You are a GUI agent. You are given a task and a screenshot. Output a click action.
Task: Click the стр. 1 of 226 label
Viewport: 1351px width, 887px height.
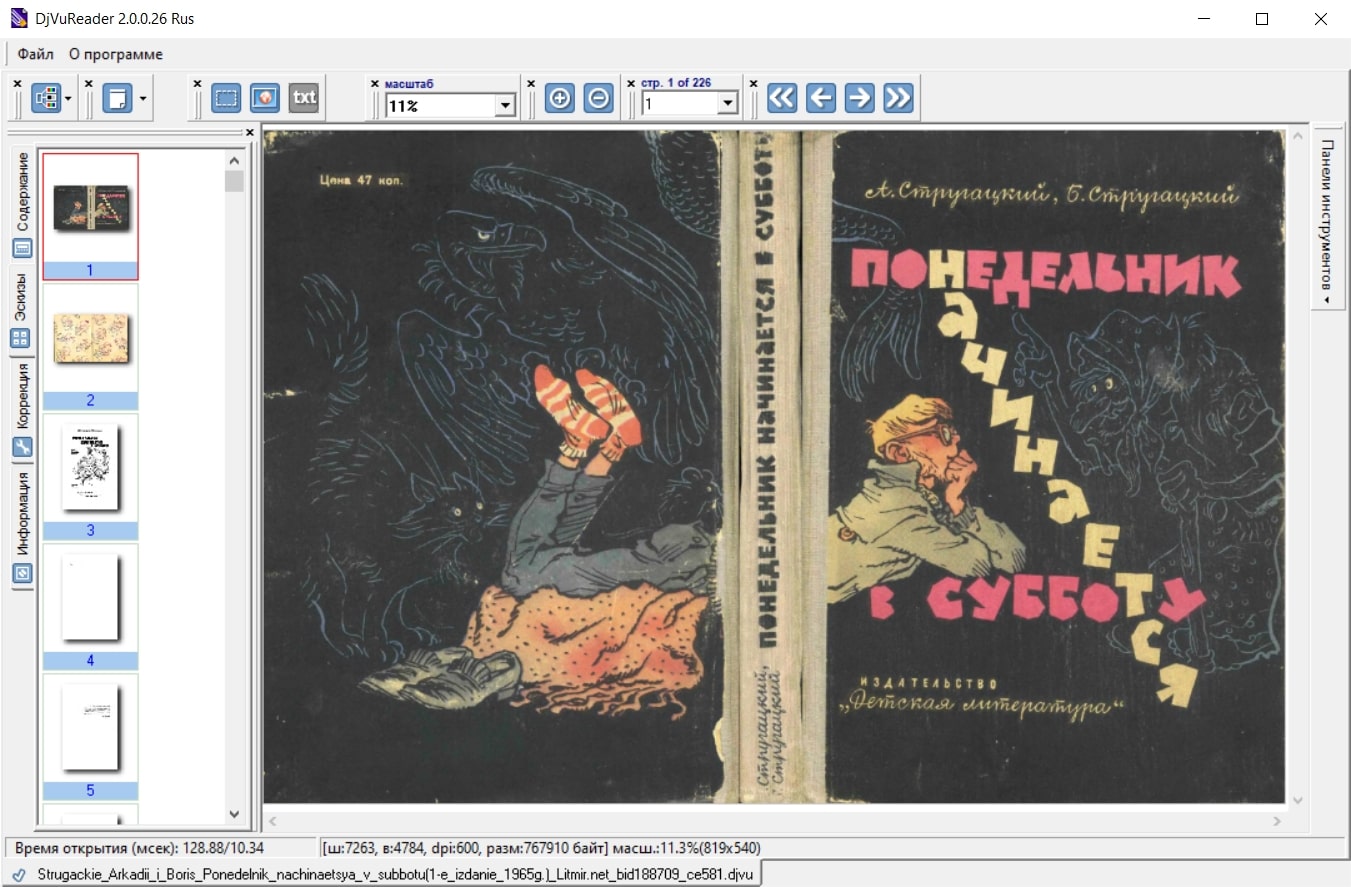pyautogui.click(x=676, y=83)
